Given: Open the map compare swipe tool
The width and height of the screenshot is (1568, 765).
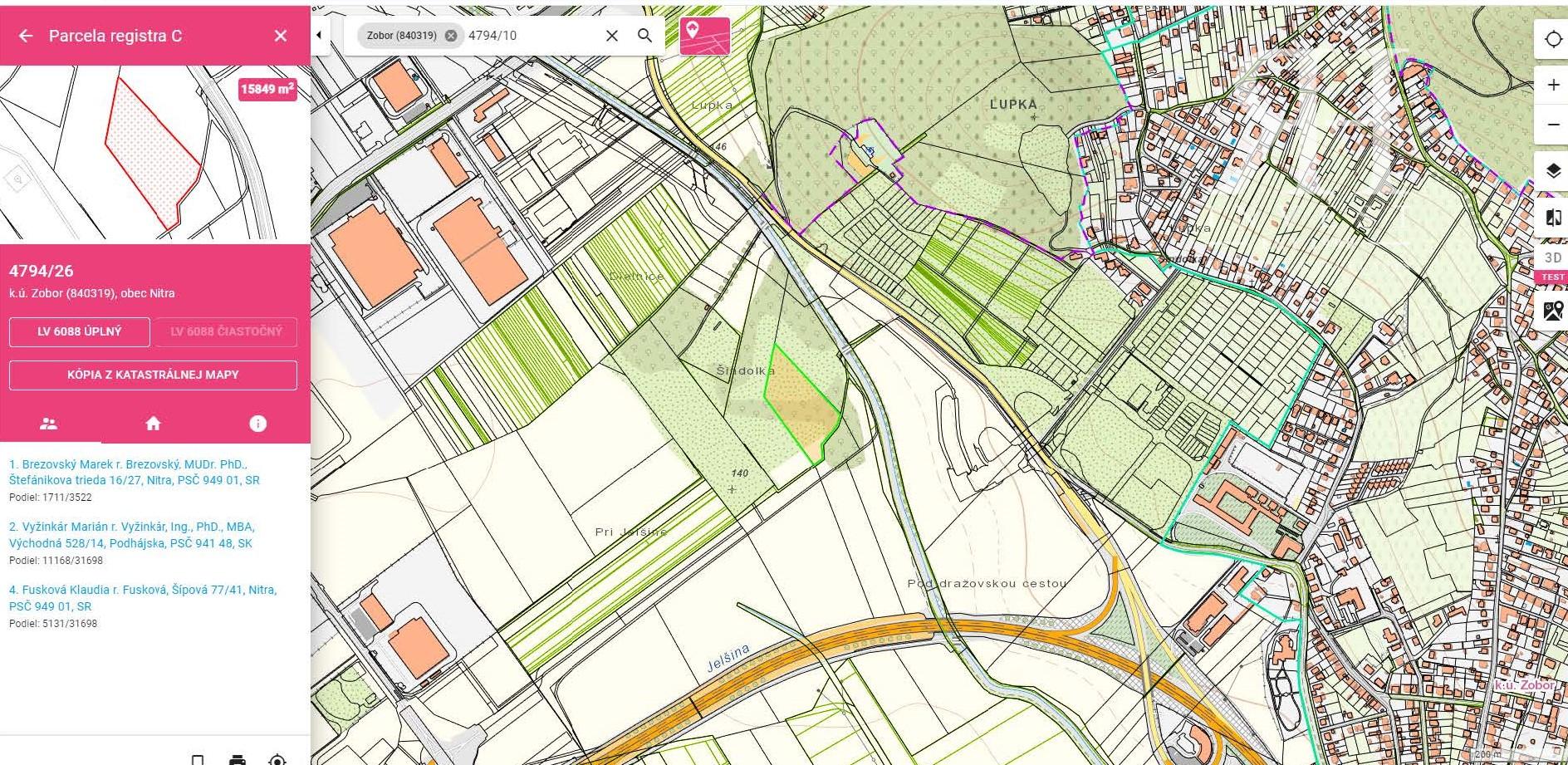Looking at the screenshot, I should coord(1552,218).
